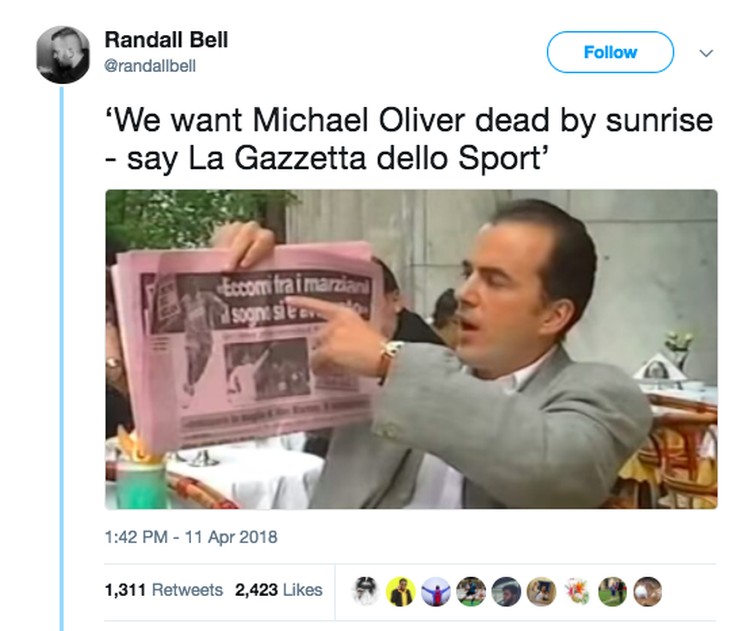The height and width of the screenshot is (631, 750).
Task: Open the pink newspaper image in tweet
Action: 411,349
